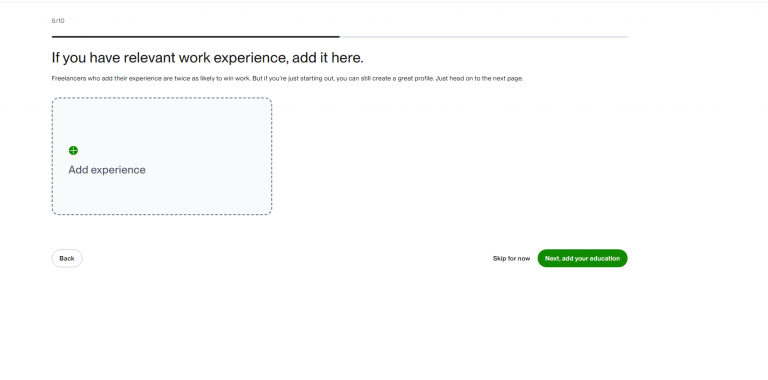This screenshot has height=380, width=768.
Task: Go back with the Back button
Action: point(67,259)
